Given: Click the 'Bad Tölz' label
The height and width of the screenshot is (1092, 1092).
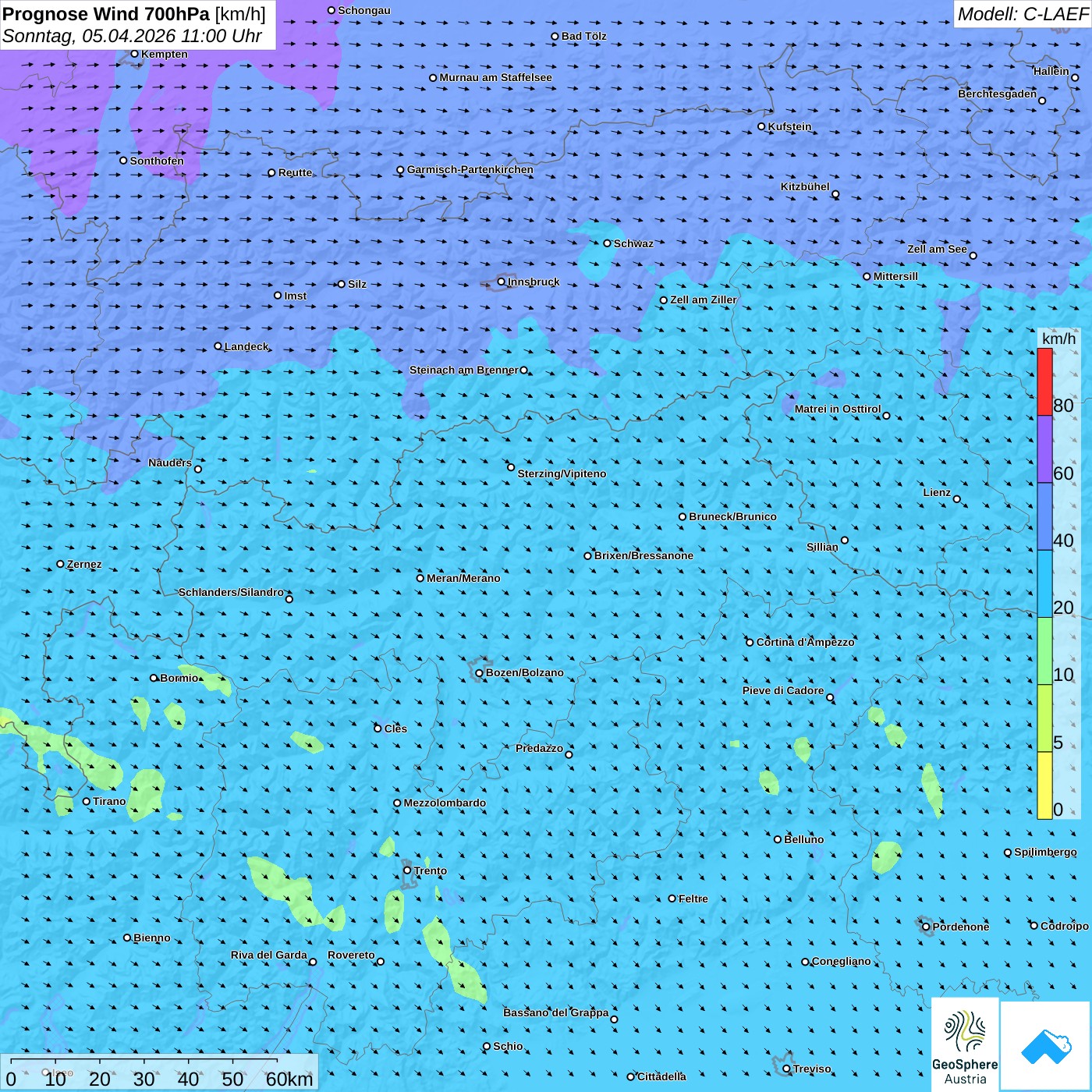Looking at the screenshot, I should (583, 36).
